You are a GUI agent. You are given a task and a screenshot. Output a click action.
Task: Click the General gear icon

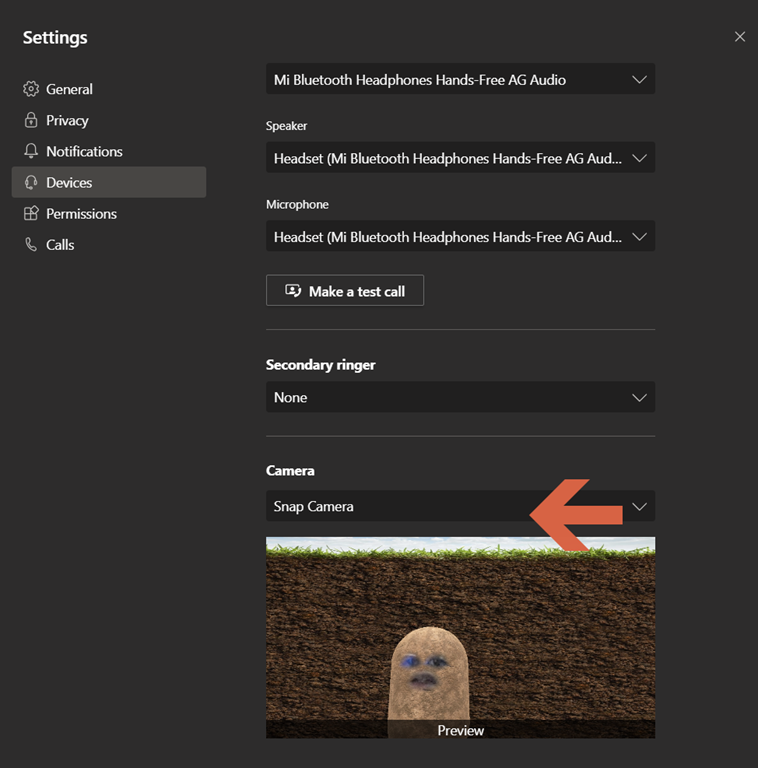pyautogui.click(x=31, y=89)
